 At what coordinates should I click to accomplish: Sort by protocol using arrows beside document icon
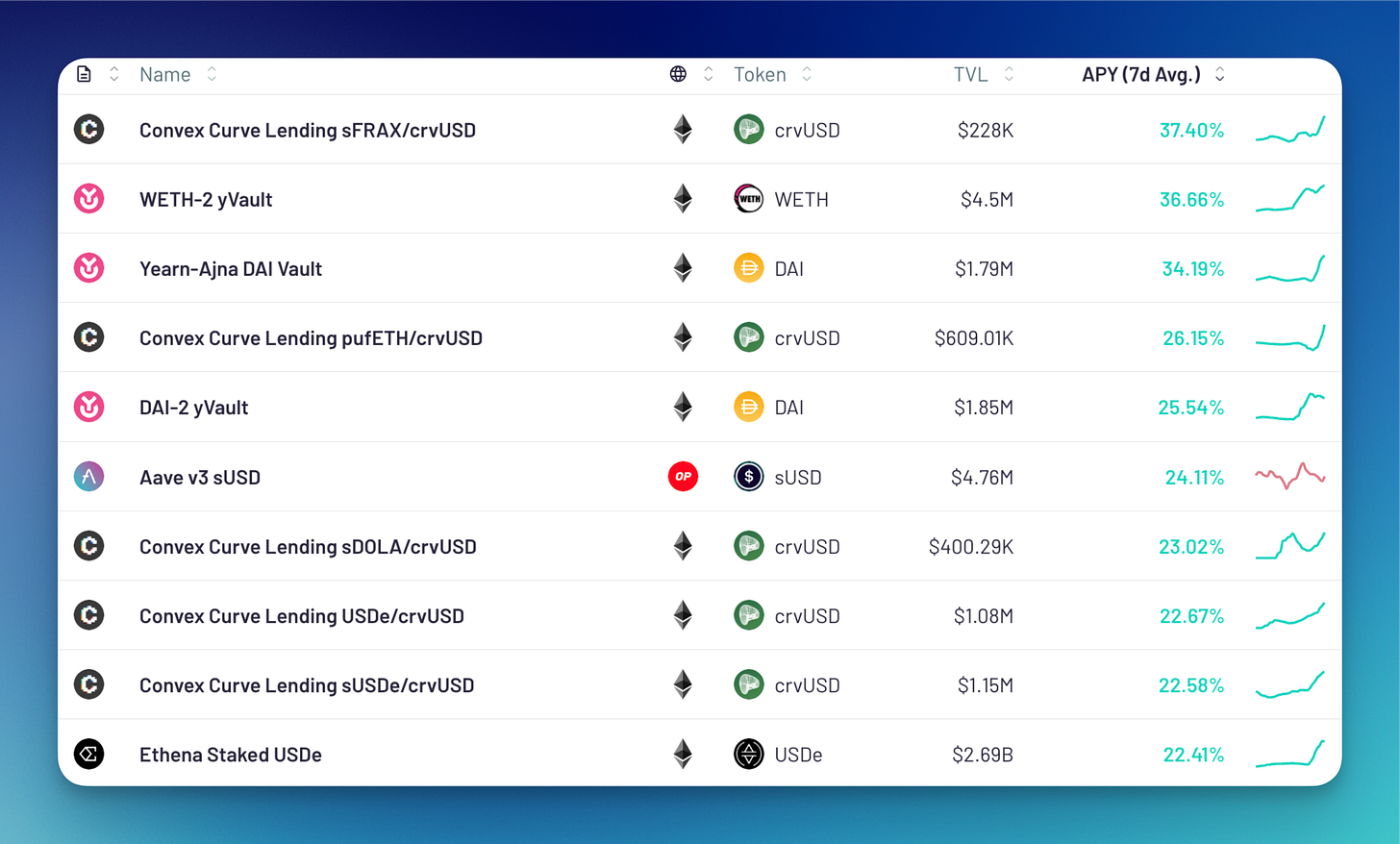click(113, 74)
